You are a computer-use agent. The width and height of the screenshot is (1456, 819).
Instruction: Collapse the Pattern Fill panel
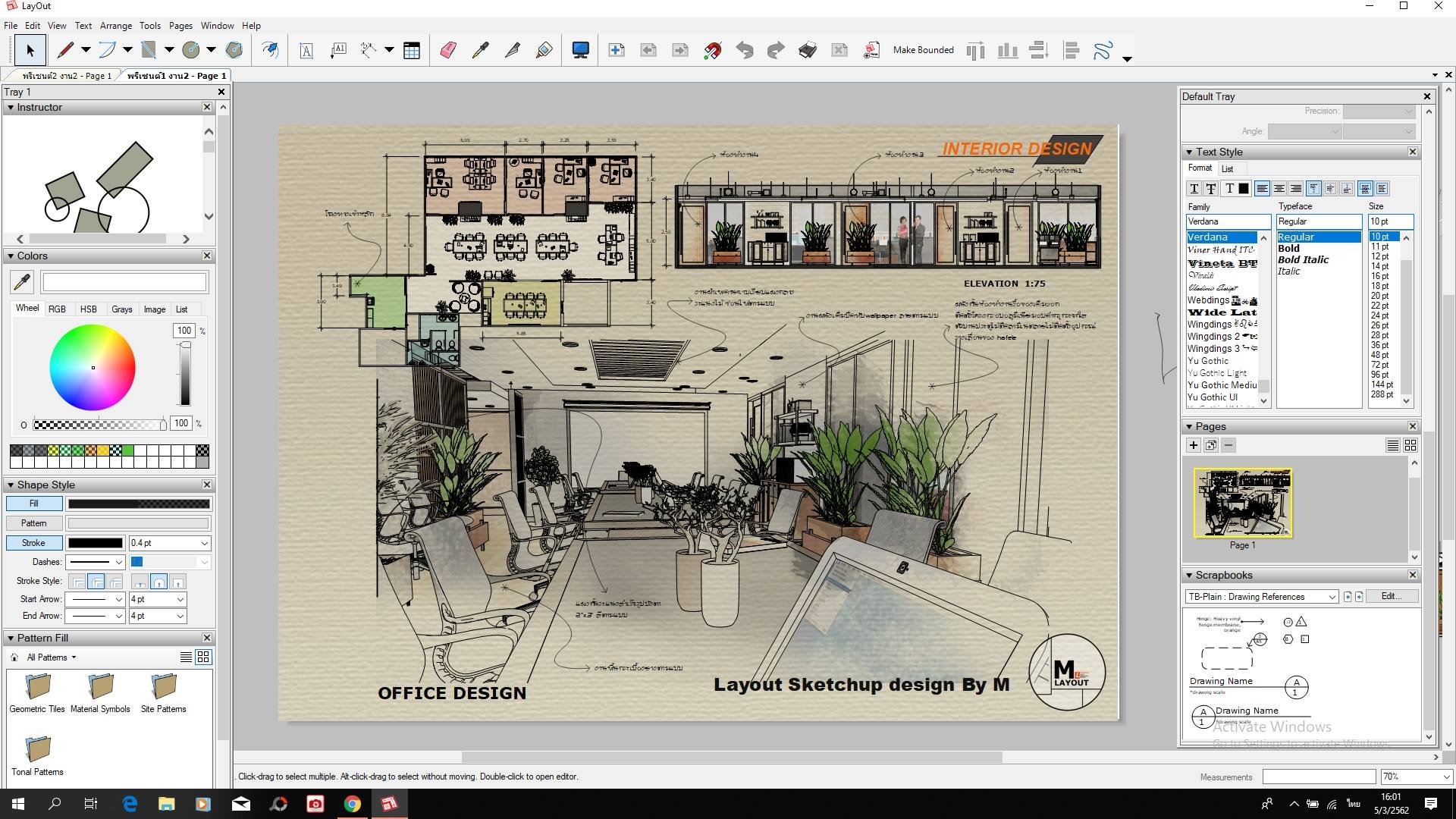pyautogui.click(x=11, y=639)
